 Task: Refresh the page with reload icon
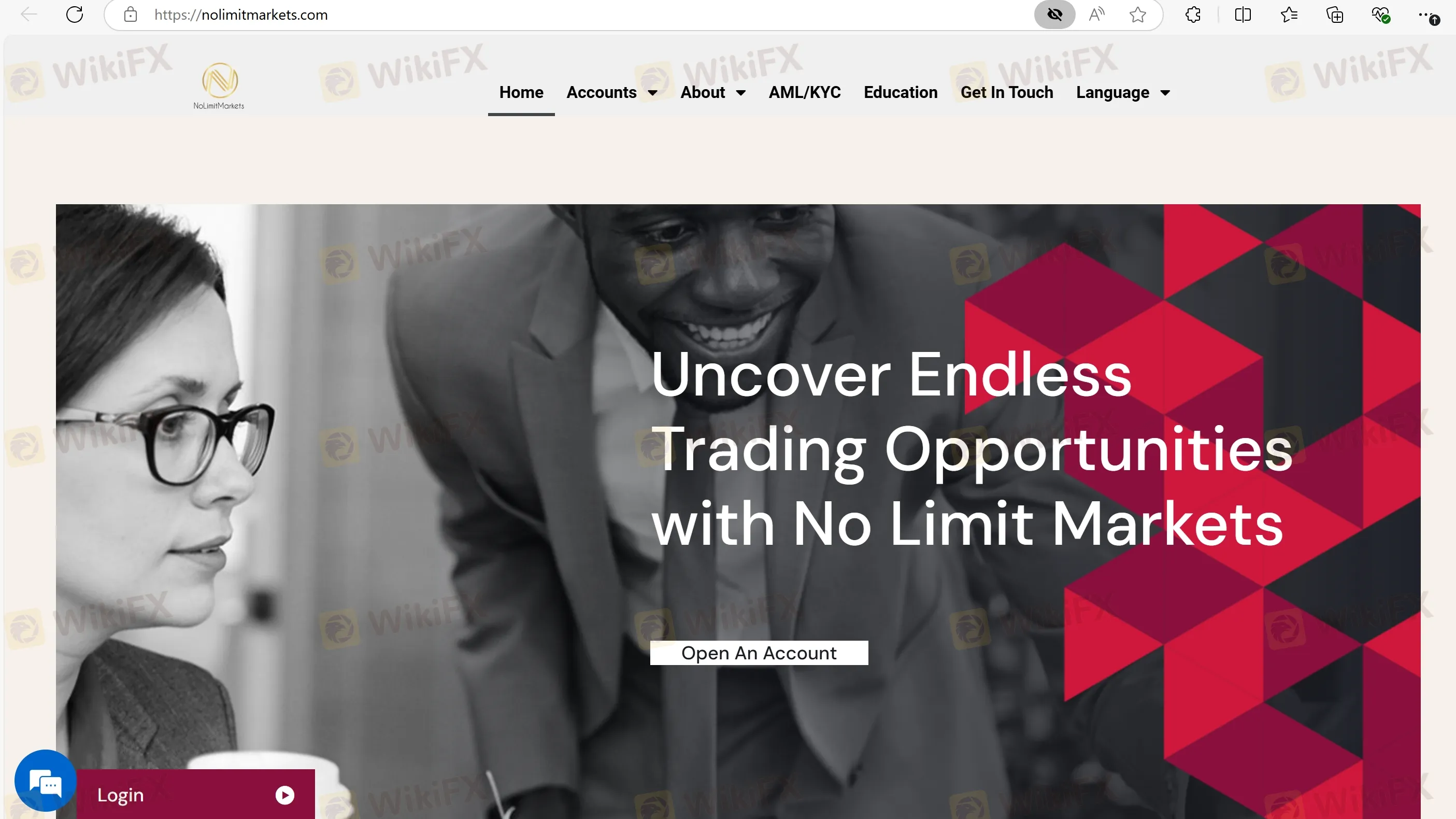pos(75,15)
